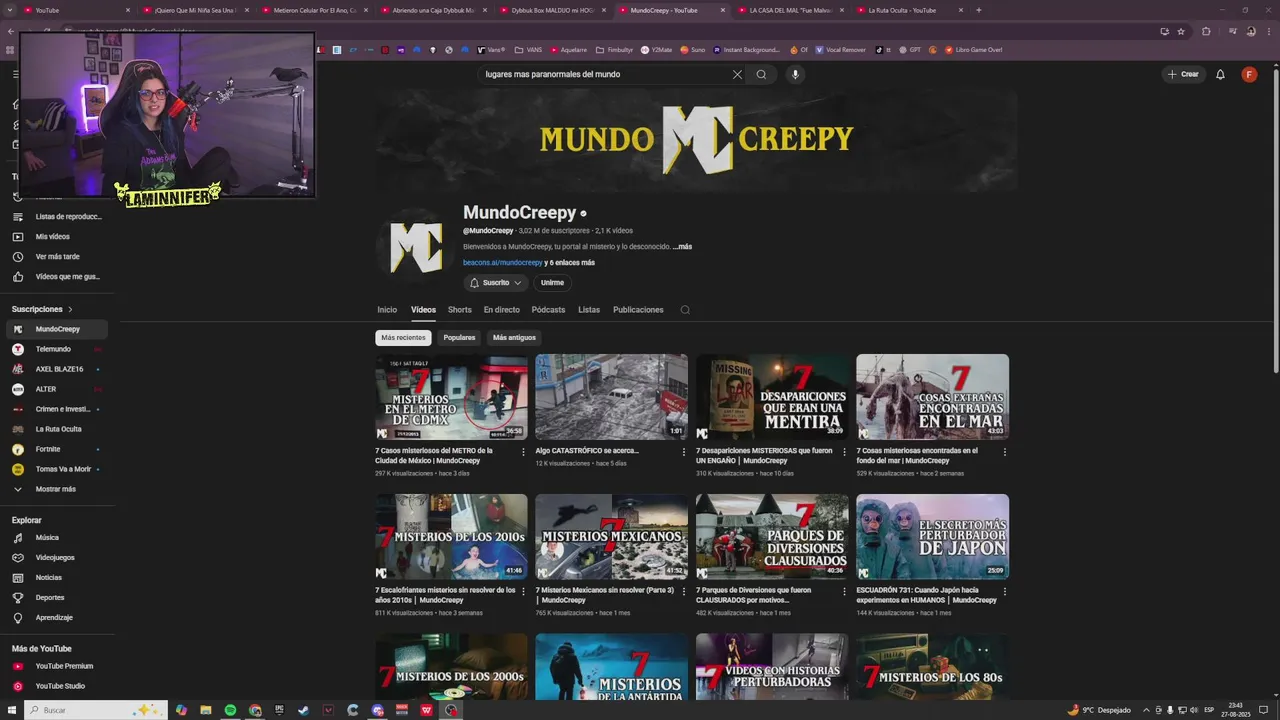Play Desapariciones que eran una mentira thumbnail
The image size is (1280, 720).
tap(772, 397)
